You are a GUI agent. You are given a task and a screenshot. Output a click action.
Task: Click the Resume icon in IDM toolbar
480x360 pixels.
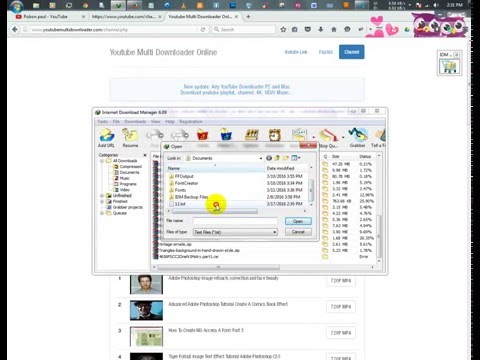(130, 135)
